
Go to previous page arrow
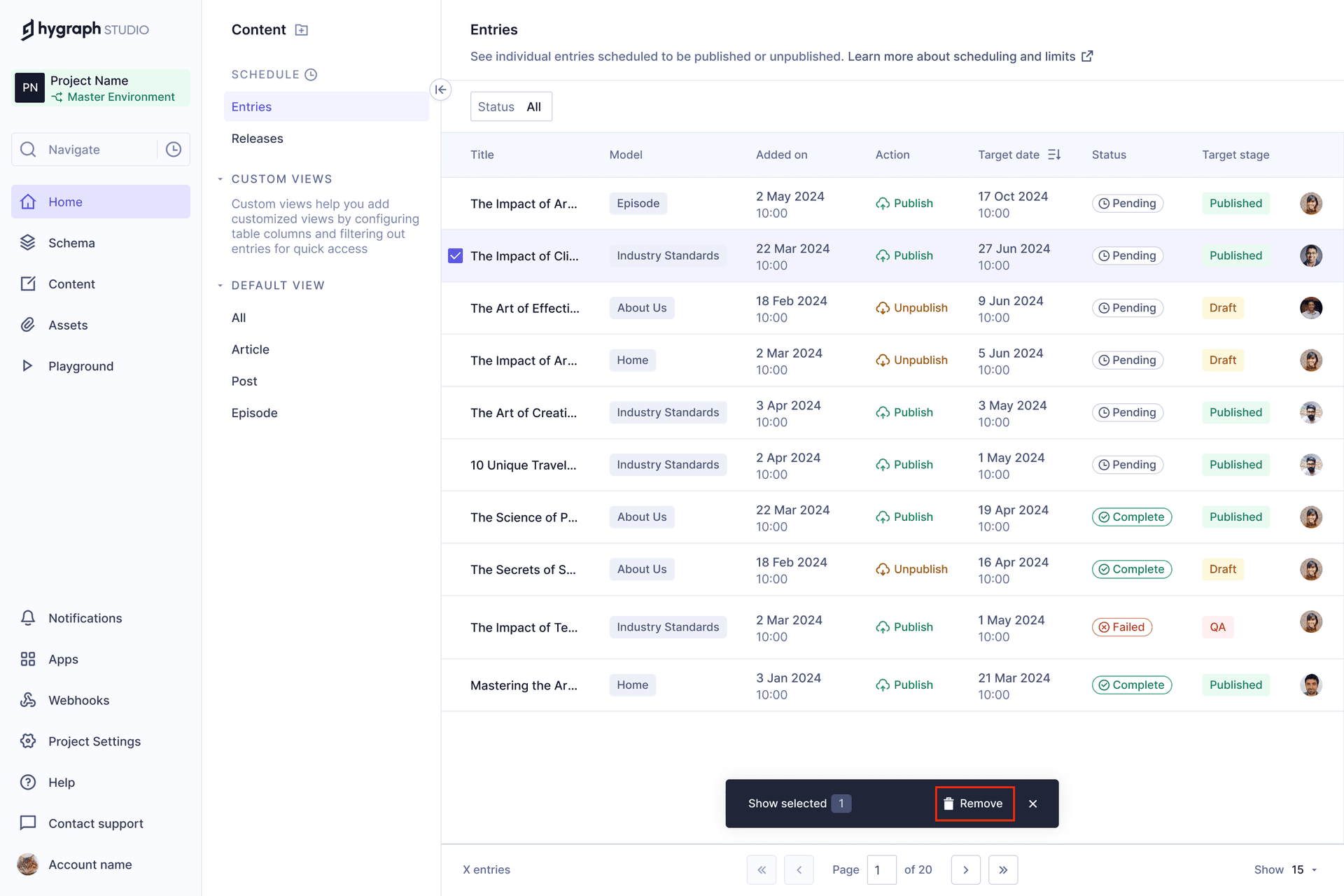[799, 869]
